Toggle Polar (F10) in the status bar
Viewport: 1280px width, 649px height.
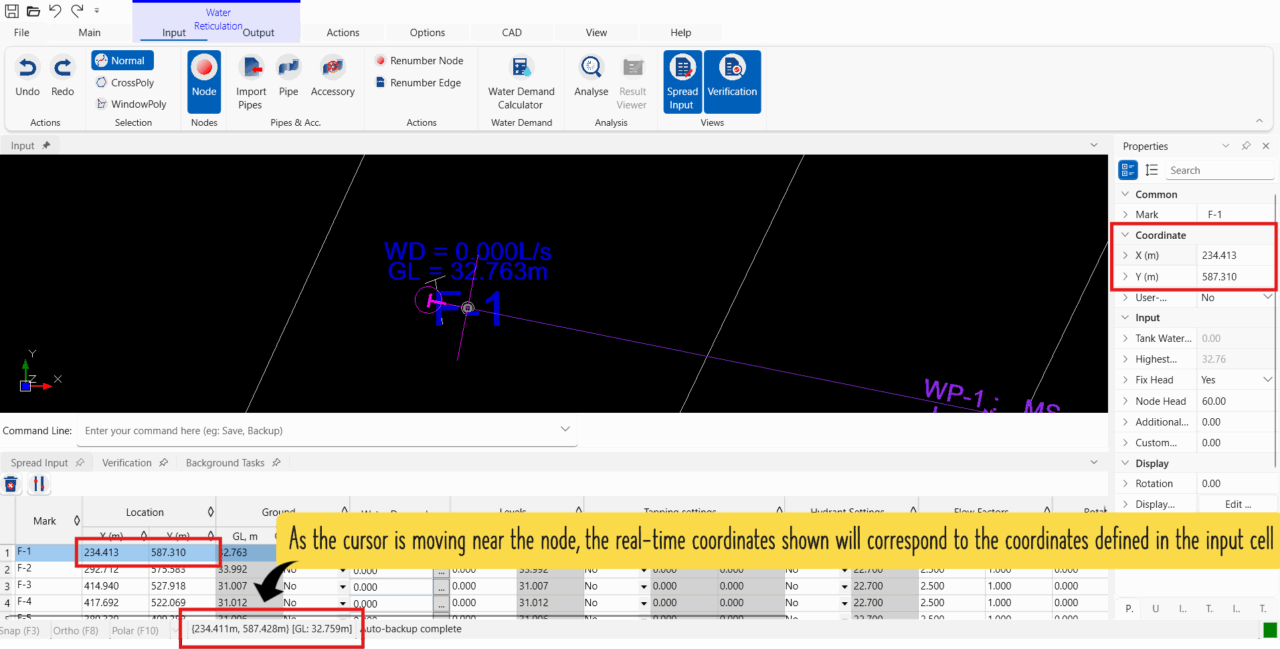[136, 630]
